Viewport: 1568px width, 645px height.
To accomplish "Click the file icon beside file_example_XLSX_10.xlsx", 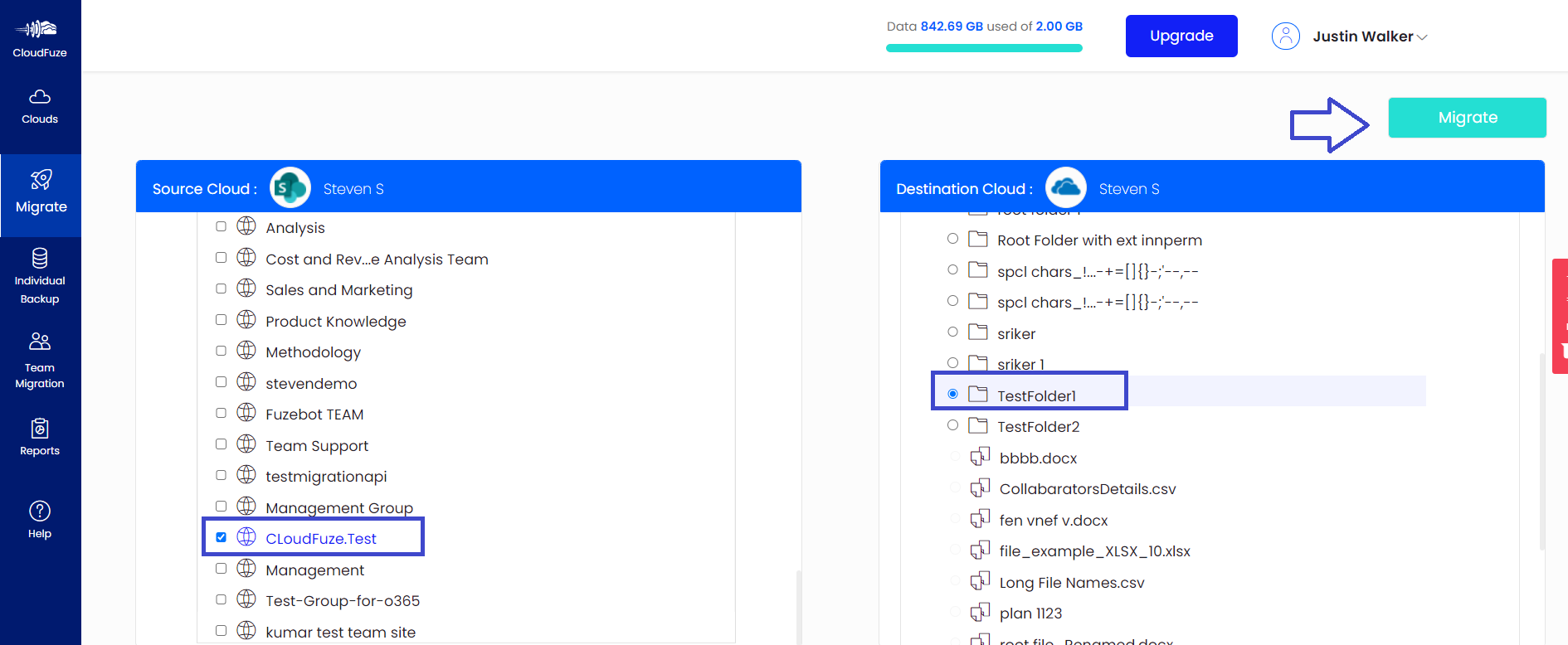I will tap(980, 550).
